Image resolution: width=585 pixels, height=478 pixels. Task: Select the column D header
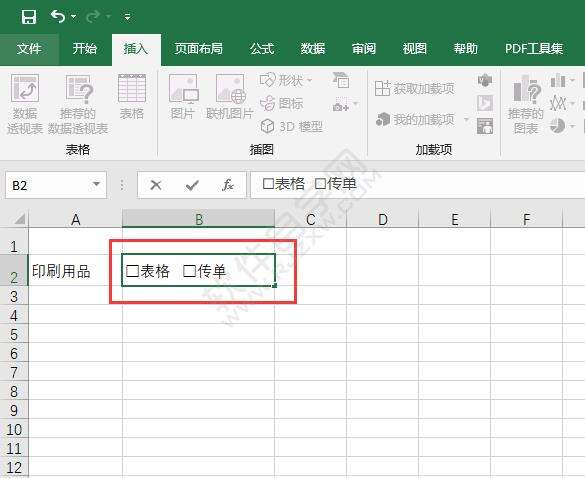(x=383, y=219)
